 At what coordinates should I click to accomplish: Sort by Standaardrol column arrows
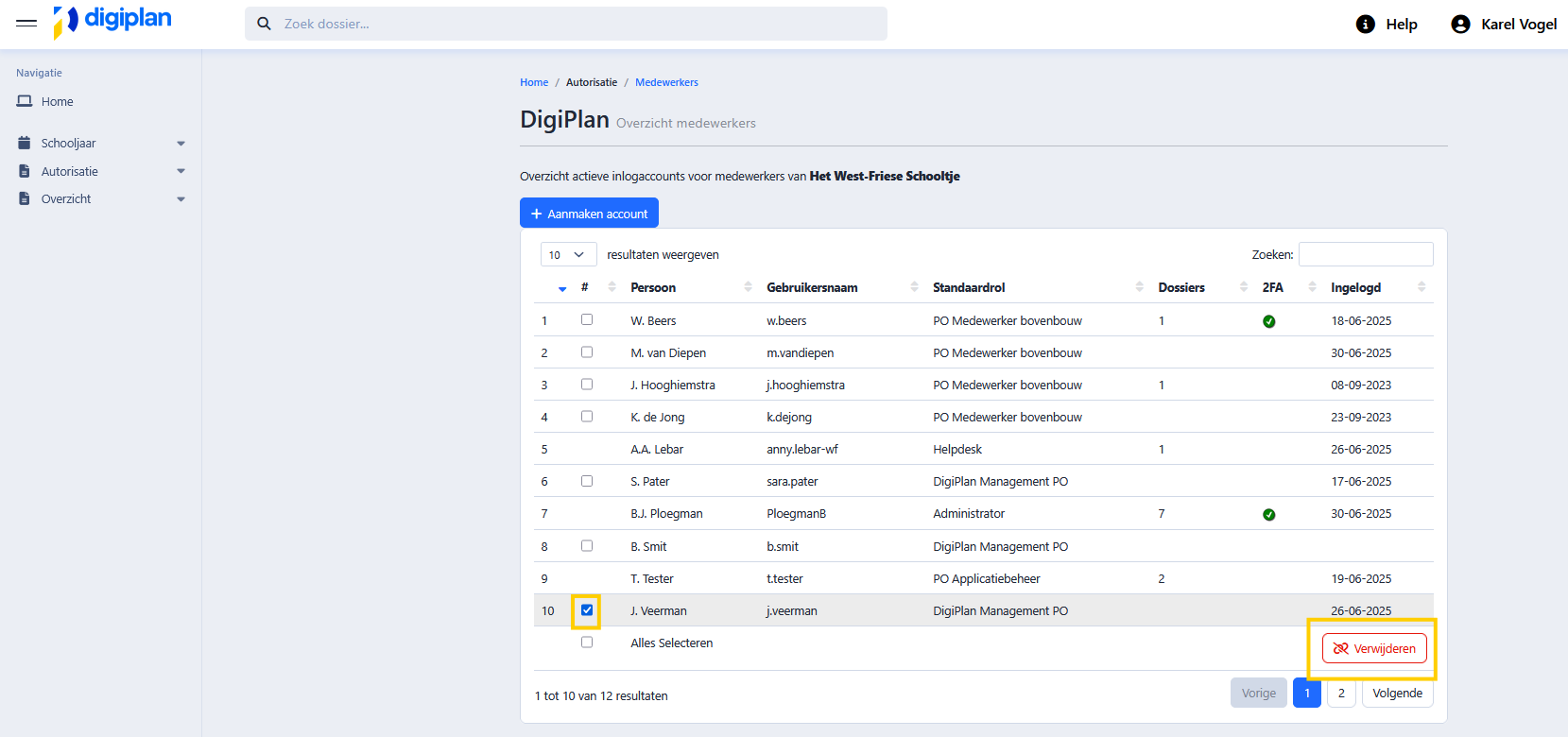tap(1139, 286)
